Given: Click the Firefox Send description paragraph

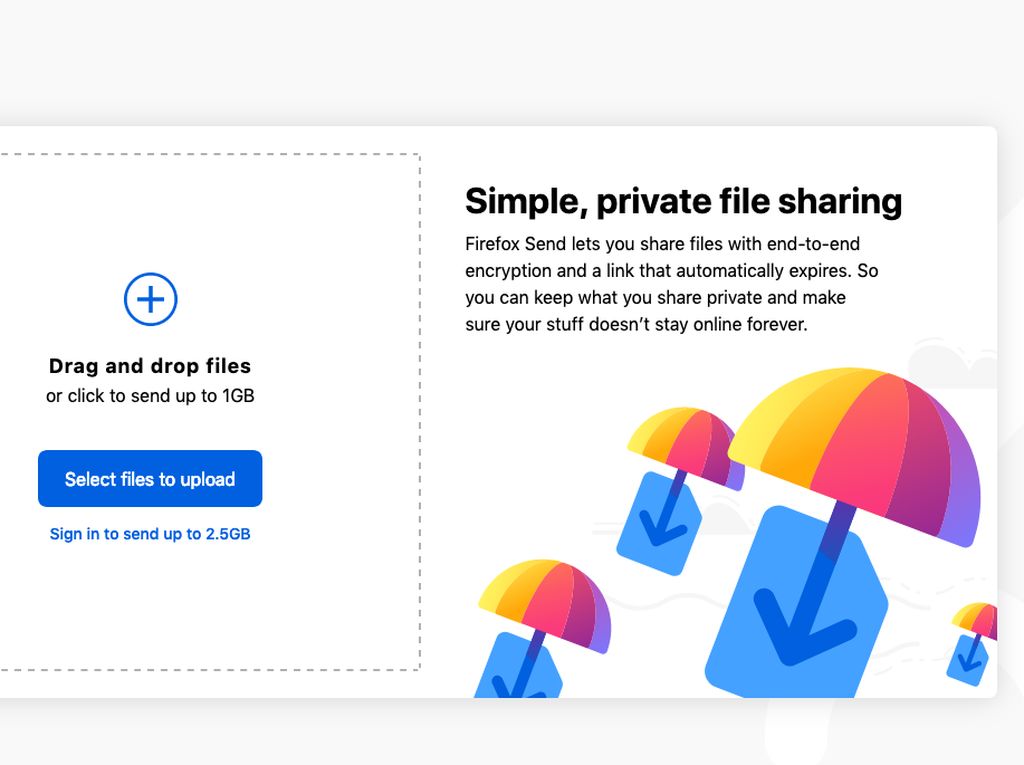Looking at the screenshot, I should click(x=671, y=284).
